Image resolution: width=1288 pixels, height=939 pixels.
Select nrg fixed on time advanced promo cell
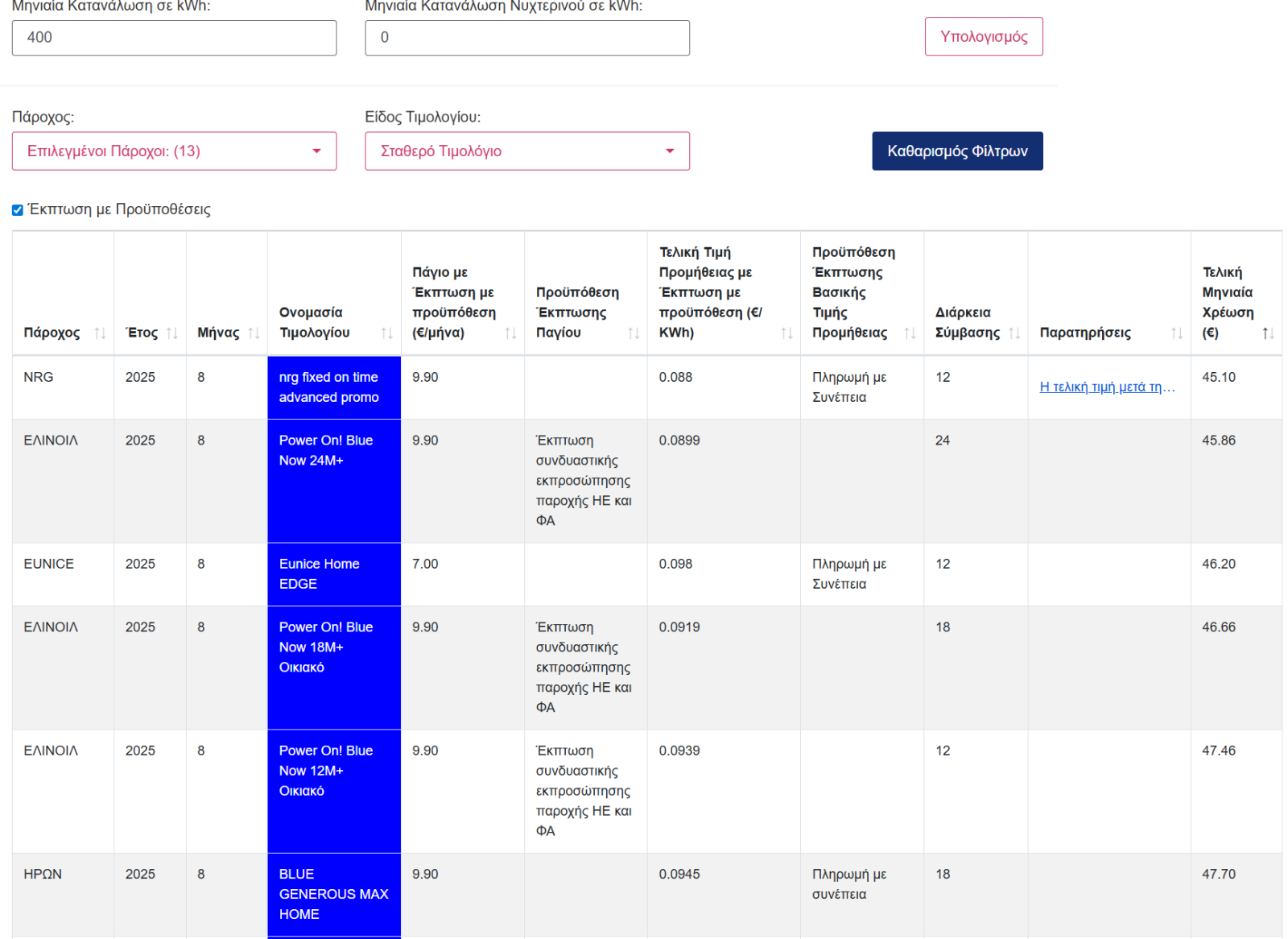click(x=334, y=387)
